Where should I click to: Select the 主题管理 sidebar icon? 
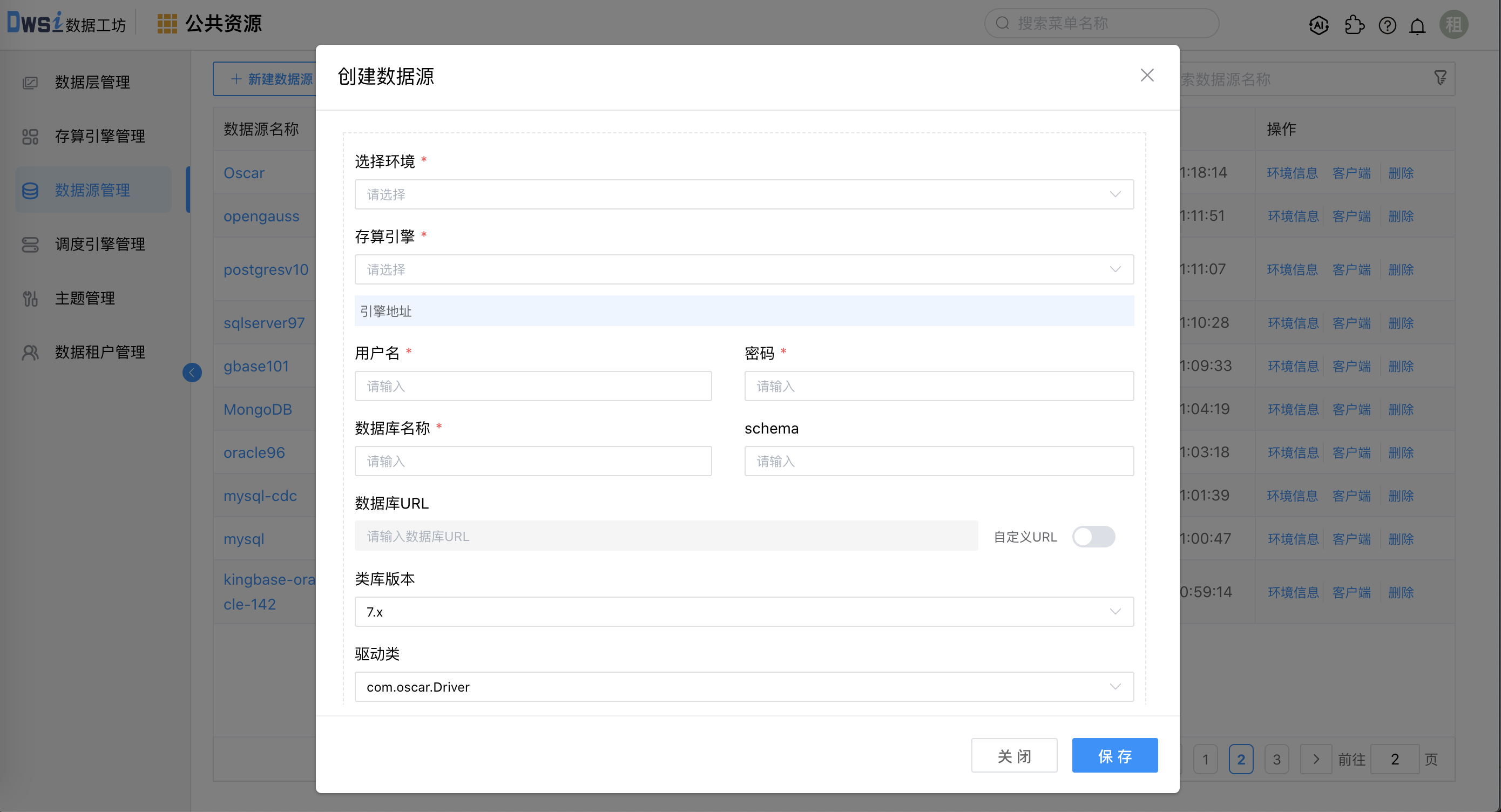point(30,297)
